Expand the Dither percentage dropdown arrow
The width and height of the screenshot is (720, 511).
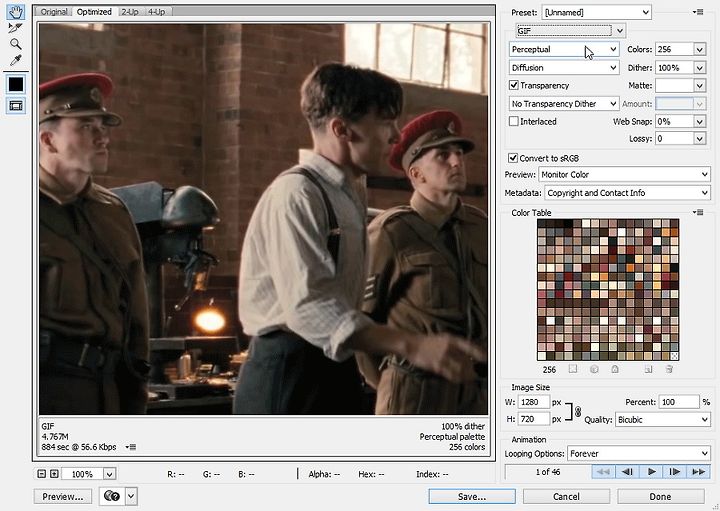click(699, 67)
